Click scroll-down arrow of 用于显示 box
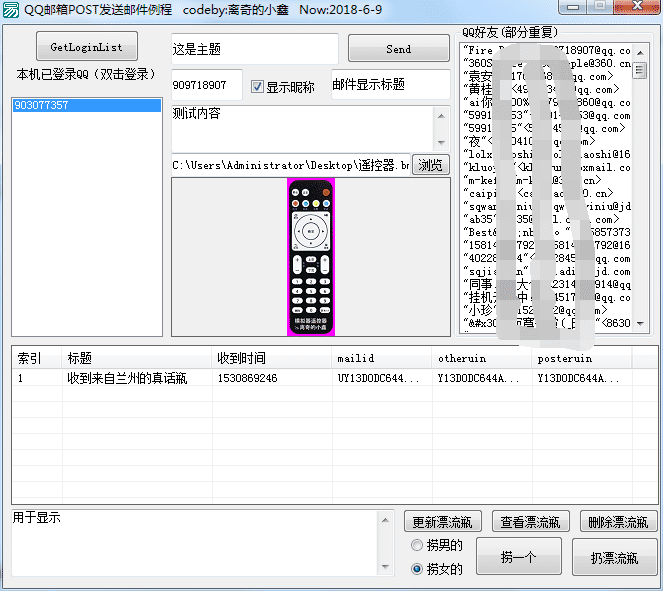The height and width of the screenshot is (591, 663). point(385,566)
